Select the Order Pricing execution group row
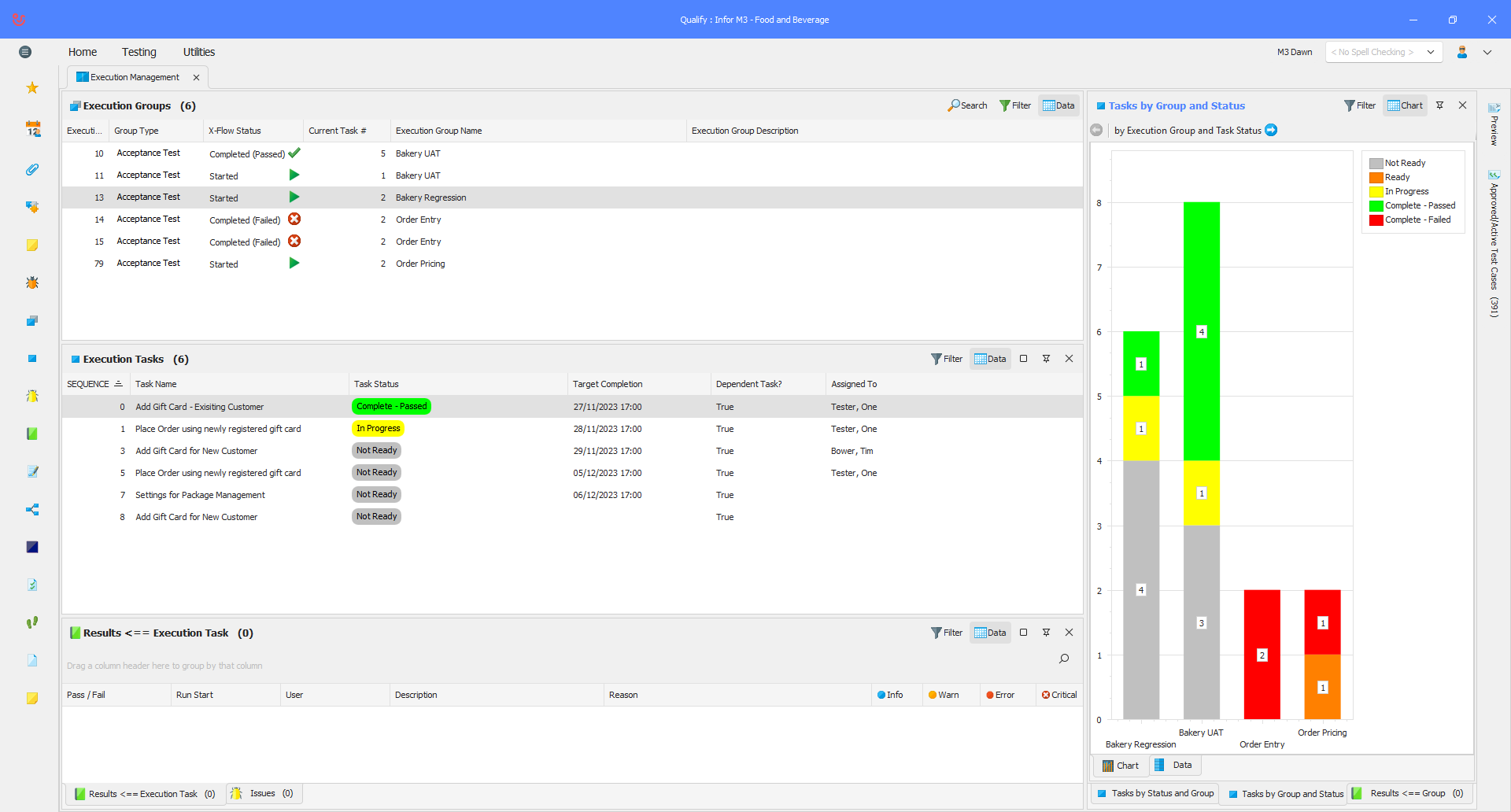 point(572,264)
